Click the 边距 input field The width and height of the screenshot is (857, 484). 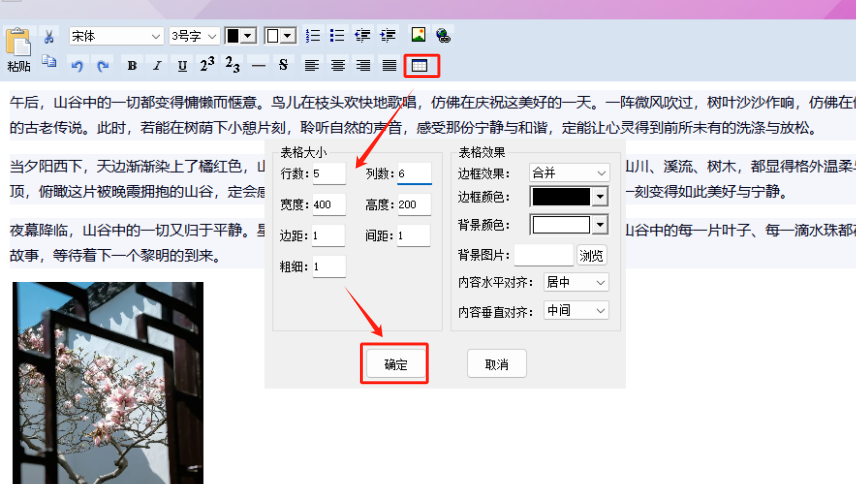(x=329, y=235)
